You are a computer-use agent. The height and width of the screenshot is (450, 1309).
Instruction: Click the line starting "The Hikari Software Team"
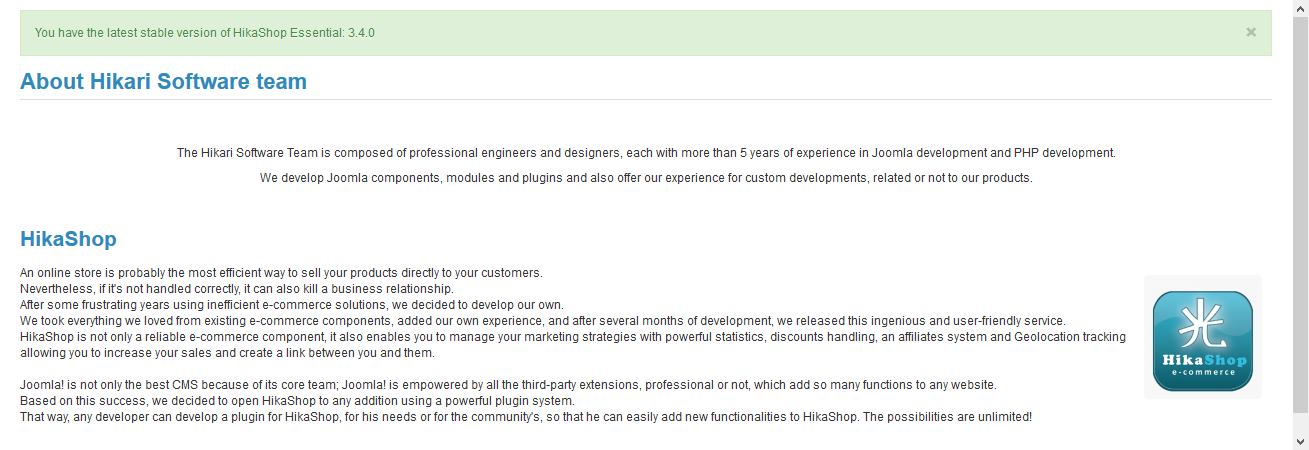click(645, 153)
